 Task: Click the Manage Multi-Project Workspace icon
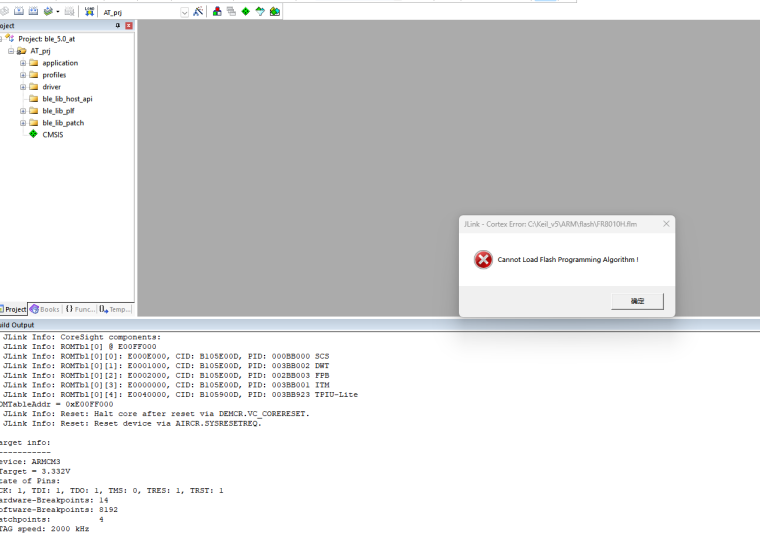click(x=231, y=11)
